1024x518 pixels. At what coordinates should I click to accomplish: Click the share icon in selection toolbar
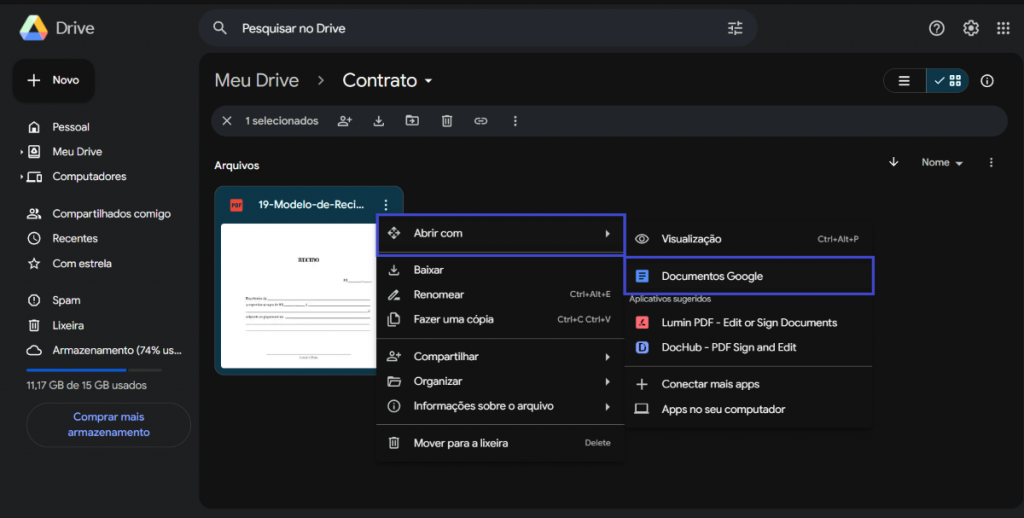pos(345,121)
